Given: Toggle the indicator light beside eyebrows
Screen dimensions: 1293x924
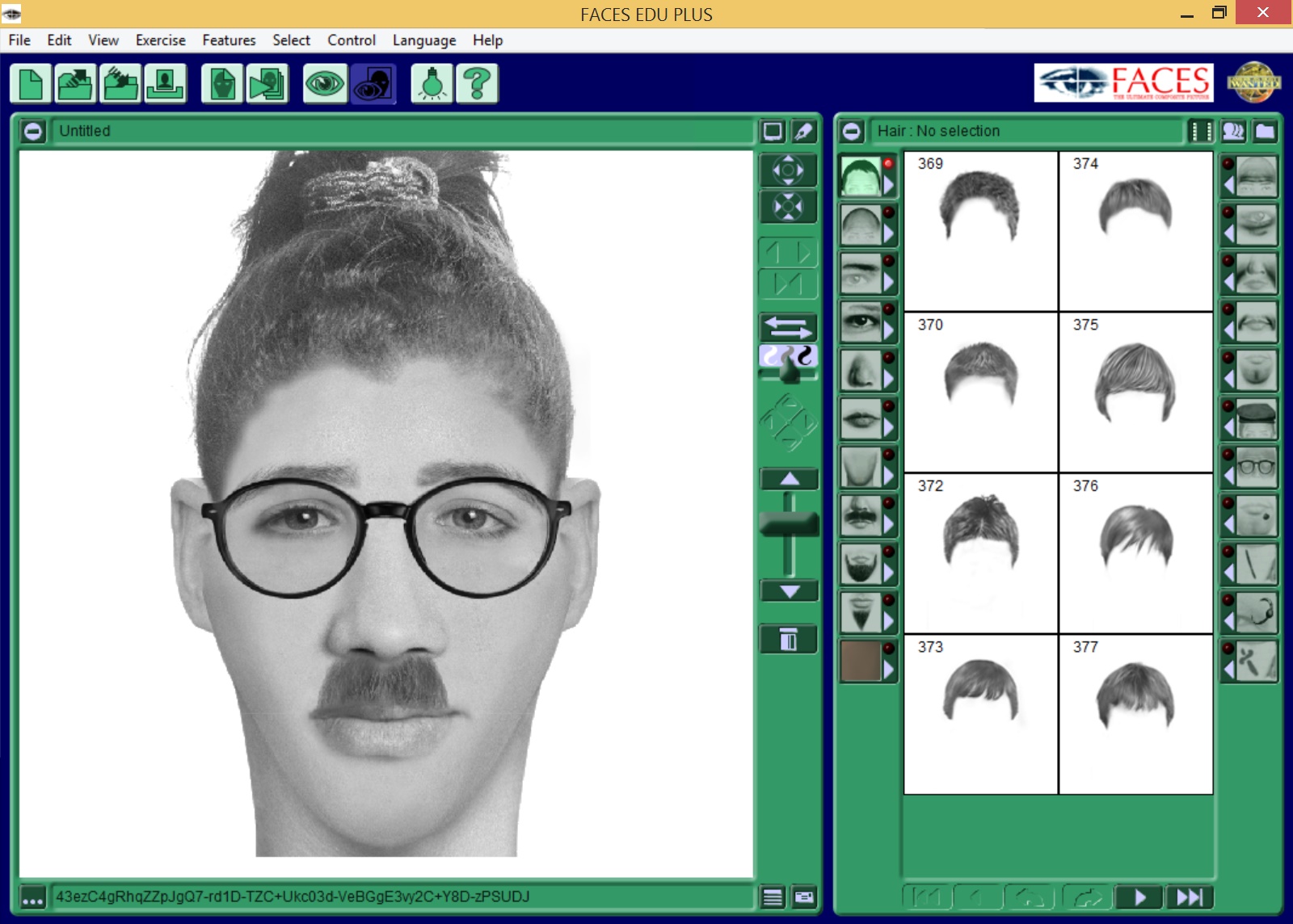Looking at the screenshot, I should tap(888, 260).
